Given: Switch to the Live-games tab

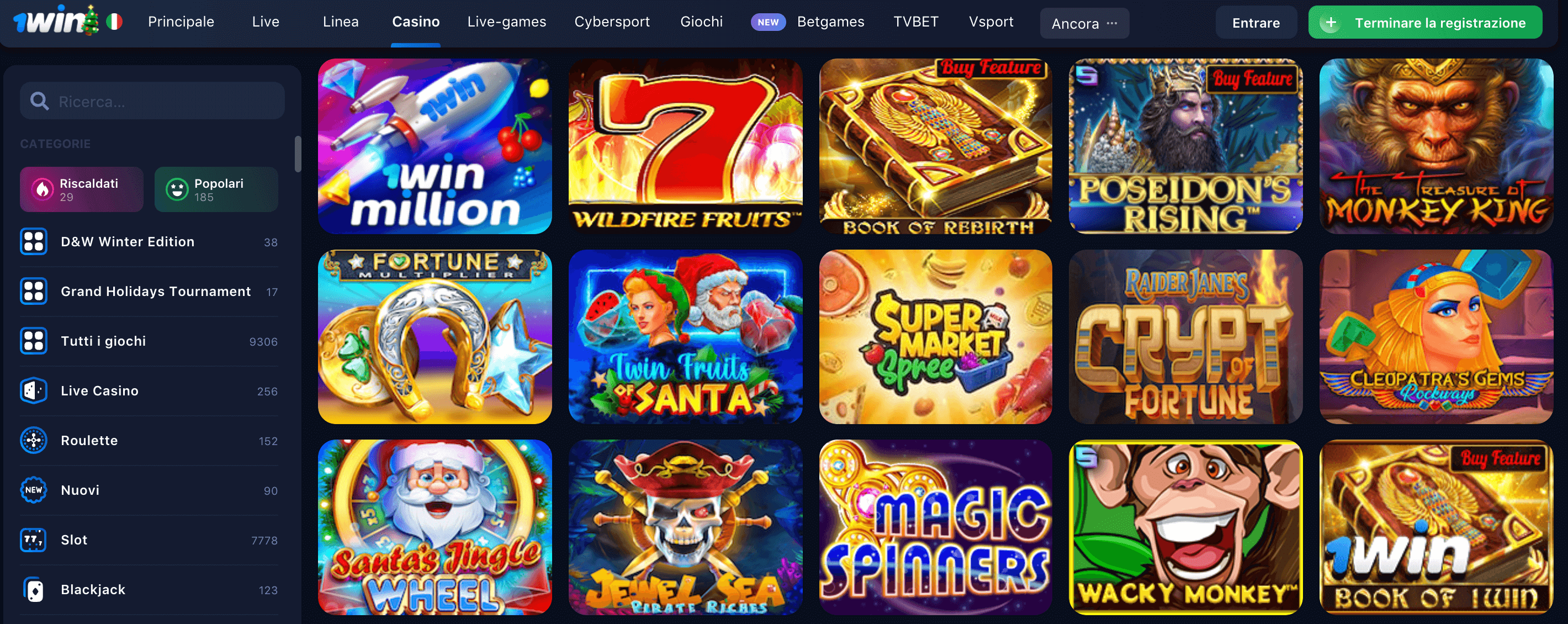Looking at the screenshot, I should (506, 22).
